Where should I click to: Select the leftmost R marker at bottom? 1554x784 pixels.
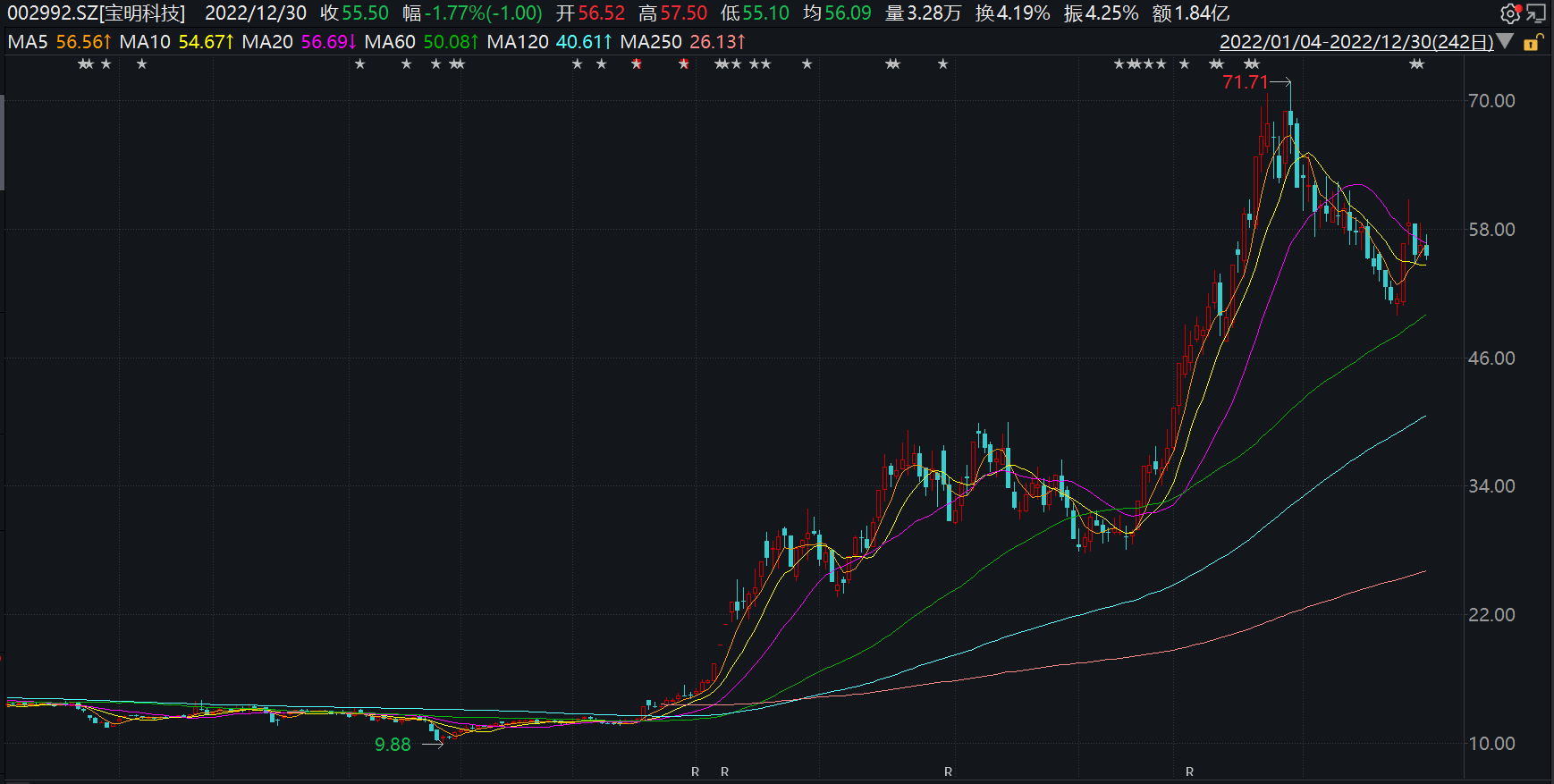(x=696, y=771)
